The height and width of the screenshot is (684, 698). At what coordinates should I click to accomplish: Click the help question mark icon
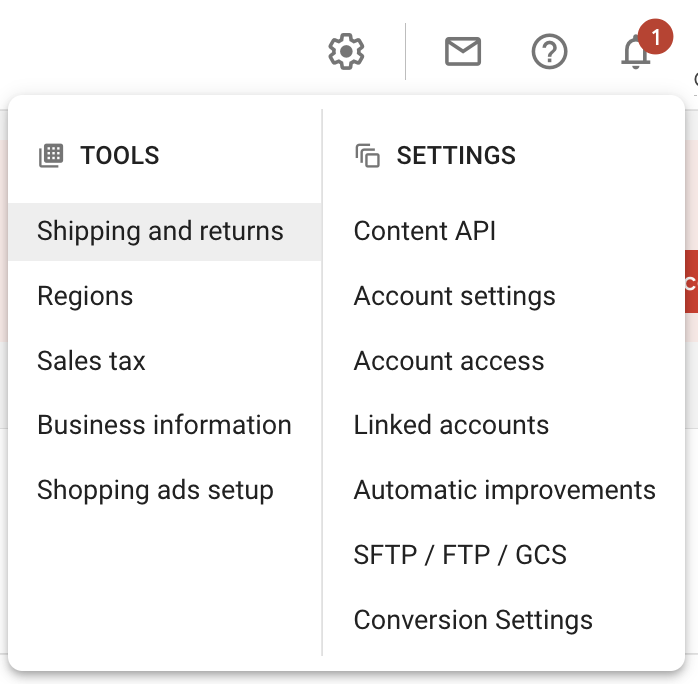tap(549, 52)
